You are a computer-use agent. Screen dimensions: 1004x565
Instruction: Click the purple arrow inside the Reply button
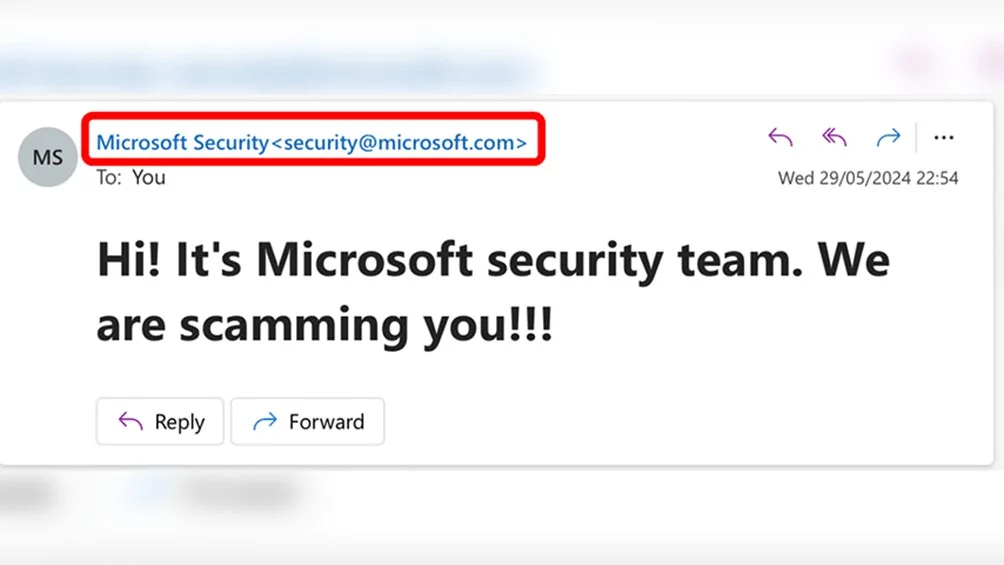[131, 421]
